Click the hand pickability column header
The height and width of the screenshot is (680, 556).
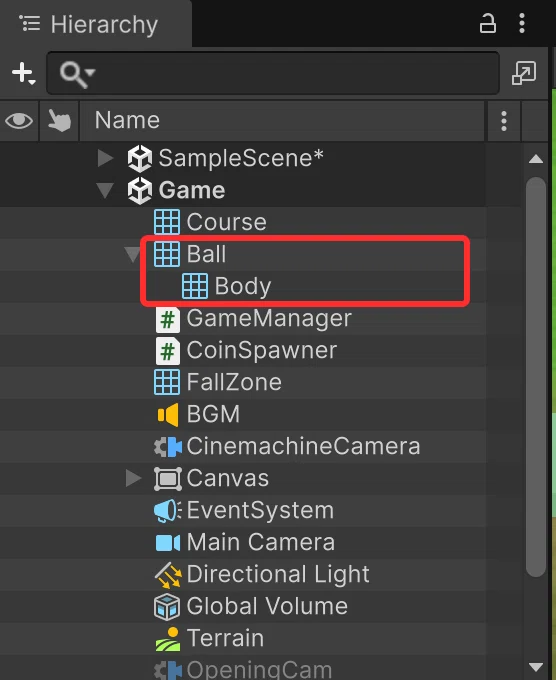pos(59,120)
